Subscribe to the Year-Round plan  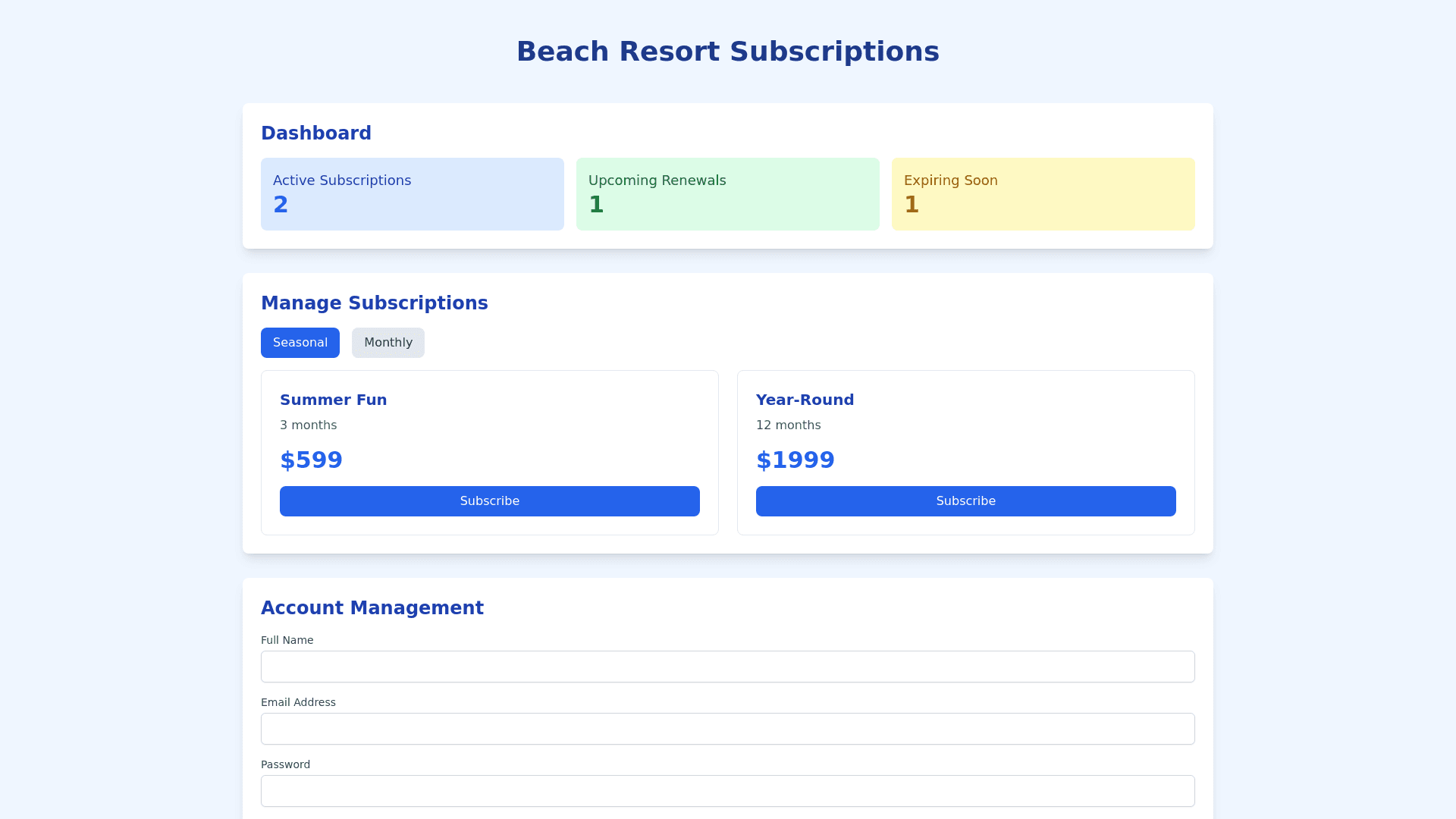coord(965,501)
